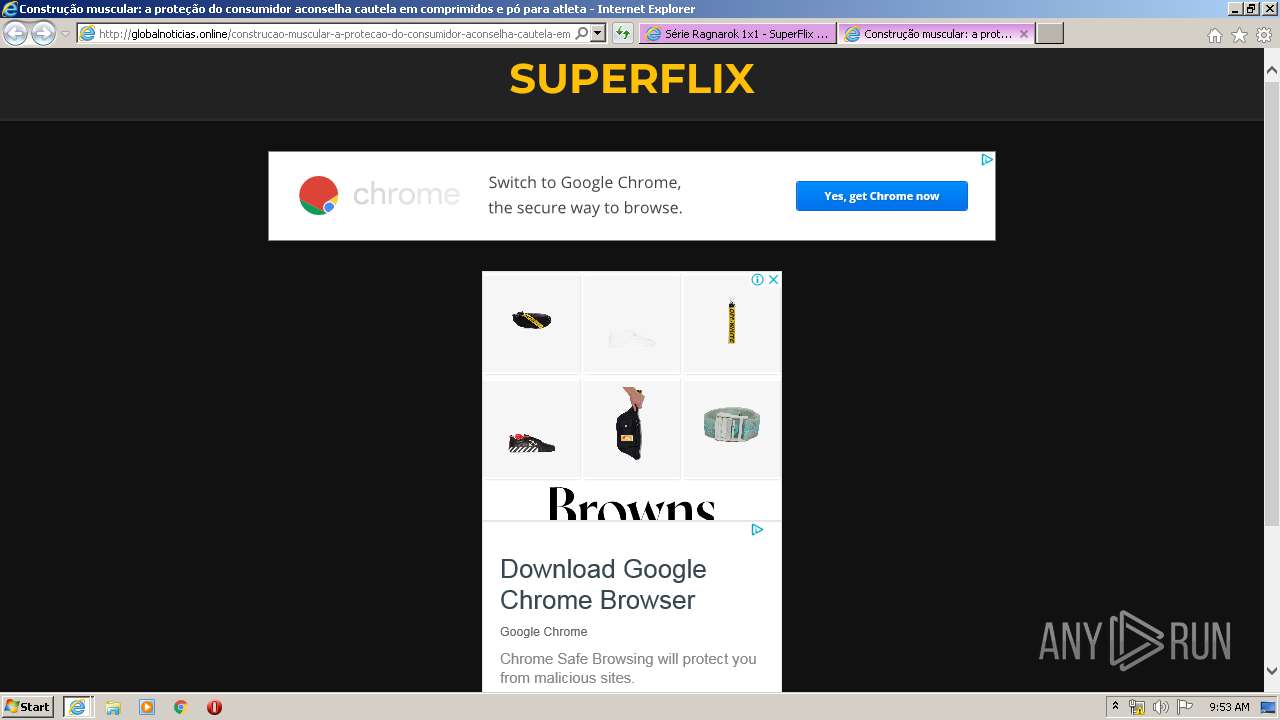Image resolution: width=1280 pixels, height=720 pixels.
Task: Click the search magnifier in address bar
Action: point(581,34)
